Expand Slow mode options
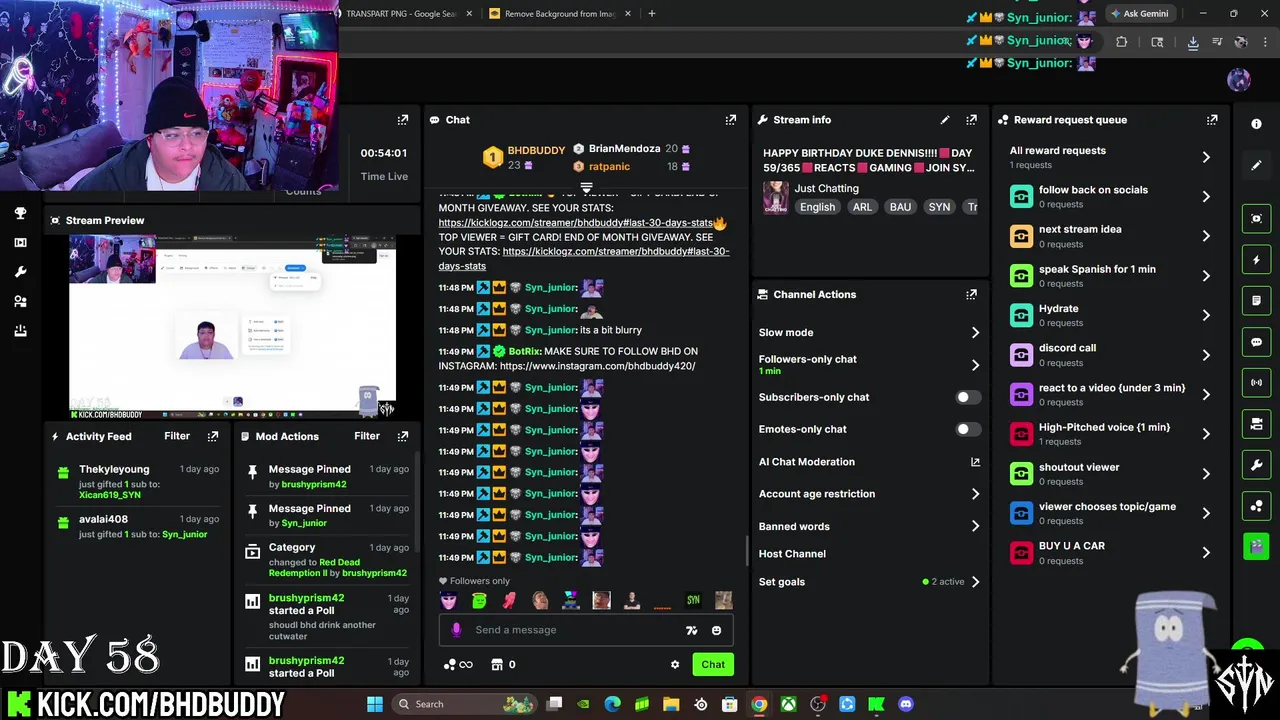This screenshot has width=1280, height=720. pyautogui.click(x=975, y=333)
